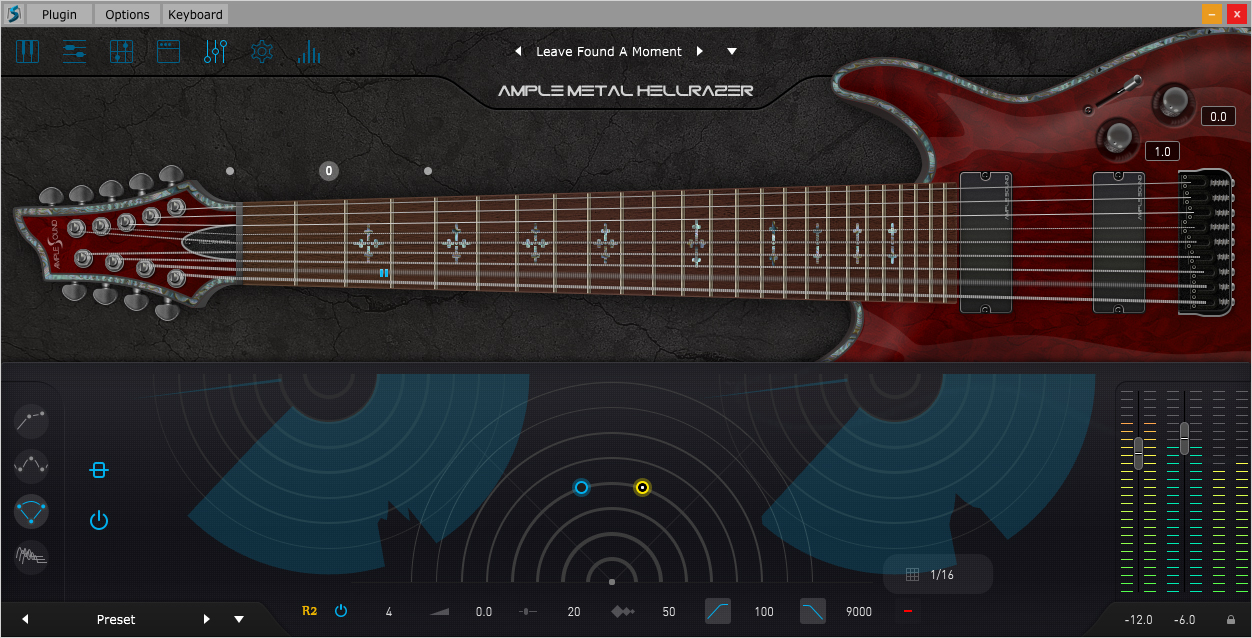Viewport: 1252px width, 638px height.
Task: Select the two-point line curve mode
Action: (32, 420)
